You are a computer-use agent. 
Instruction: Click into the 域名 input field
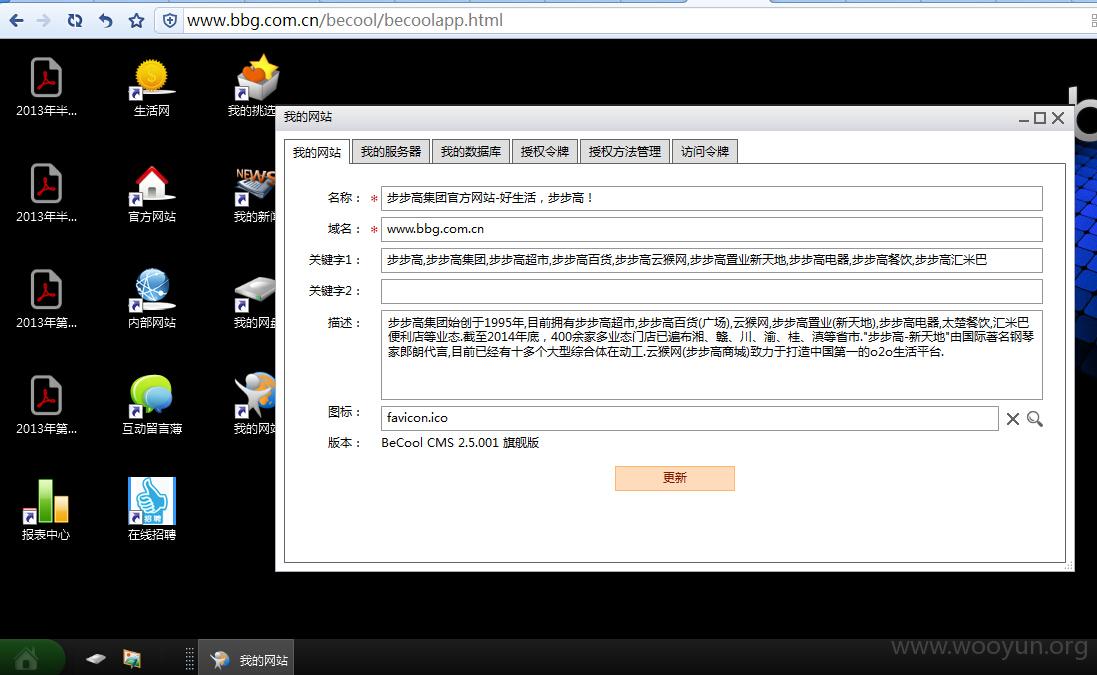[712, 229]
